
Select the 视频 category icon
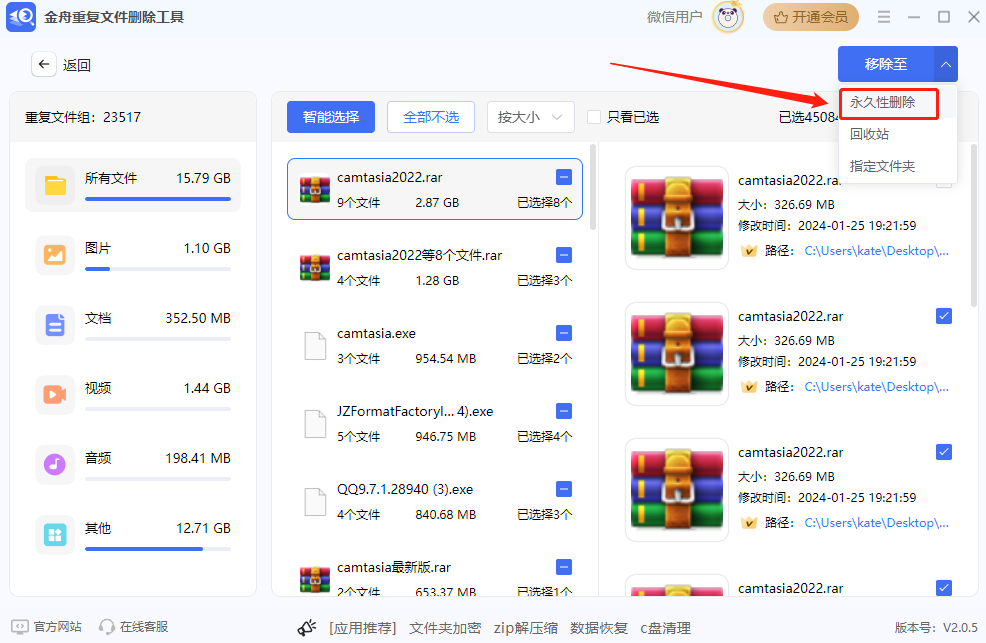tap(55, 395)
